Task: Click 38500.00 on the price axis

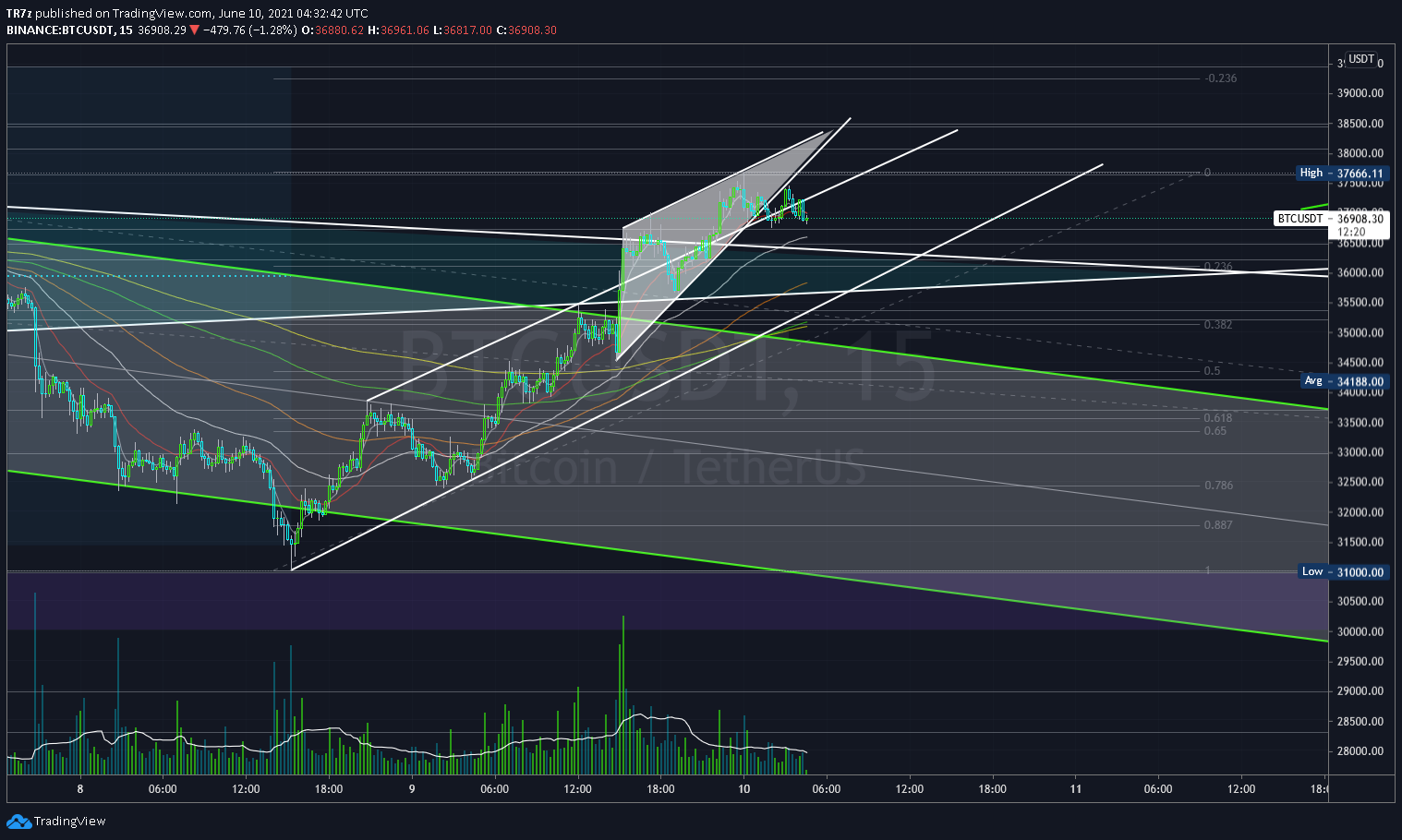Action: (1360, 124)
